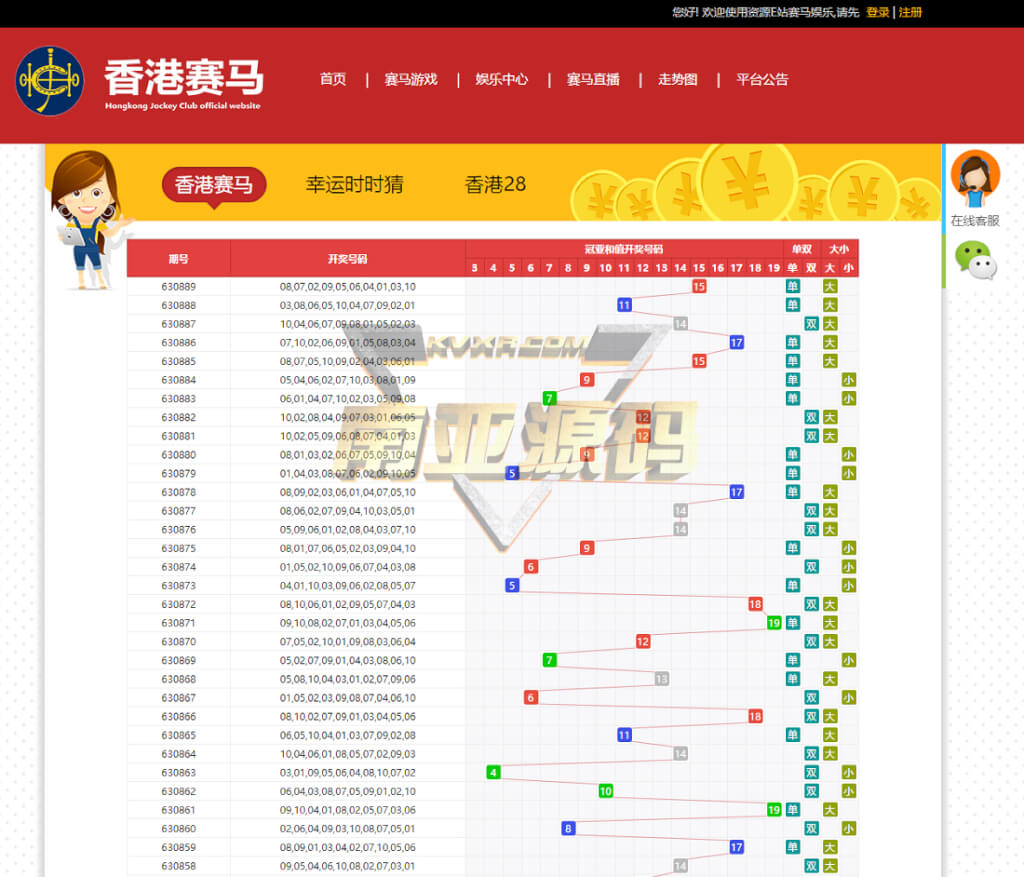Open 走势图 menu item
The width and height of the screenshot is (1024, 877).
677,79
